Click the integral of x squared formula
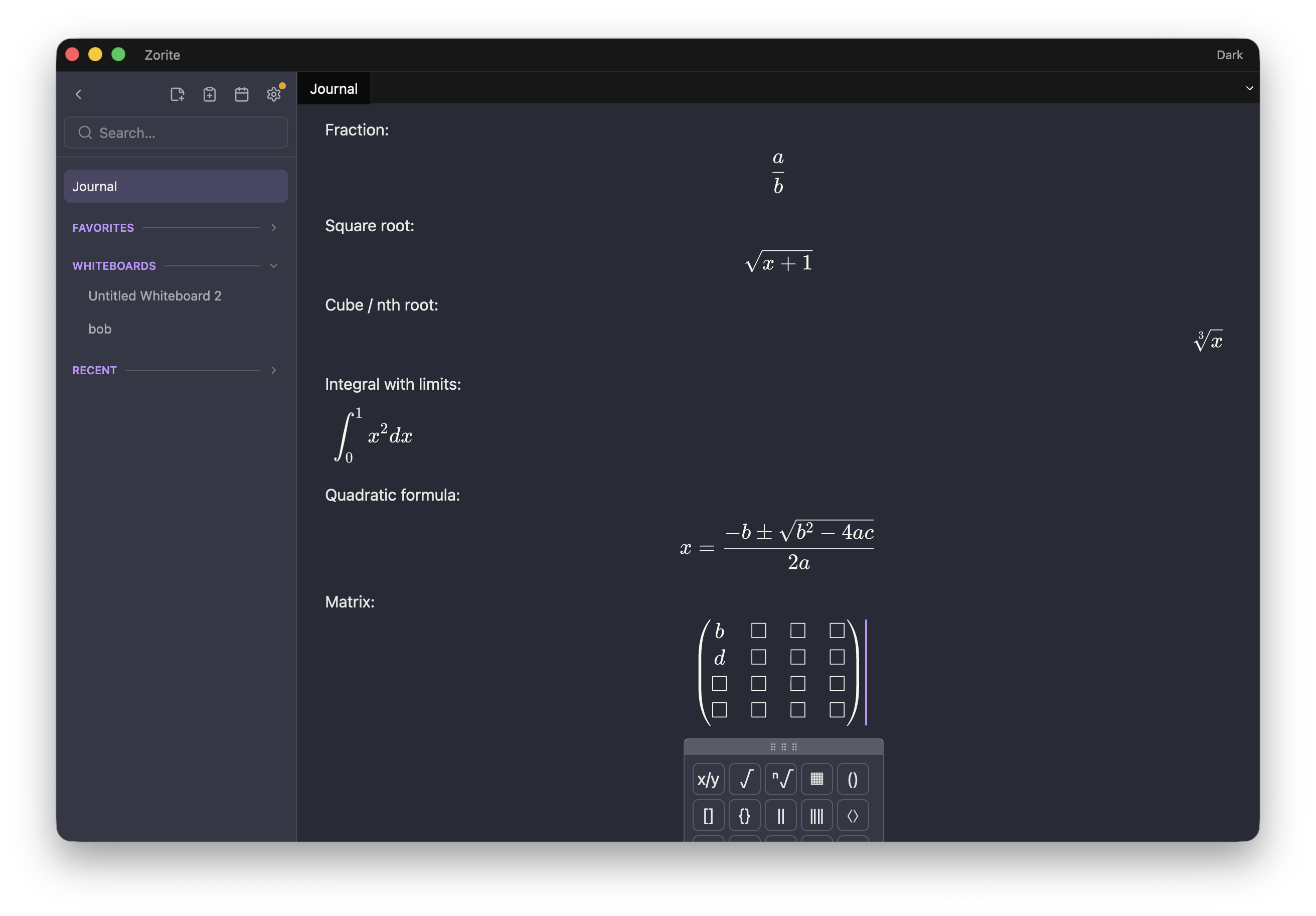Screen dimensions: 1316x916 373,435
